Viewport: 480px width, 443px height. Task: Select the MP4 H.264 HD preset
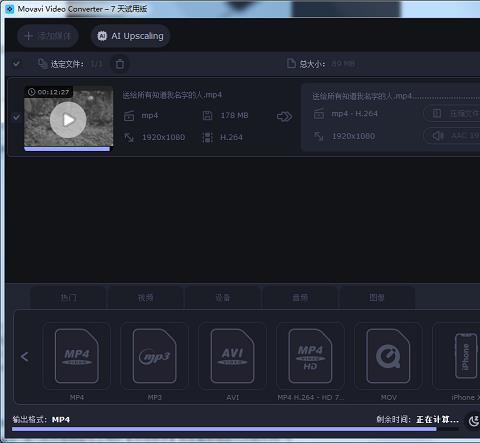point(310,356)
